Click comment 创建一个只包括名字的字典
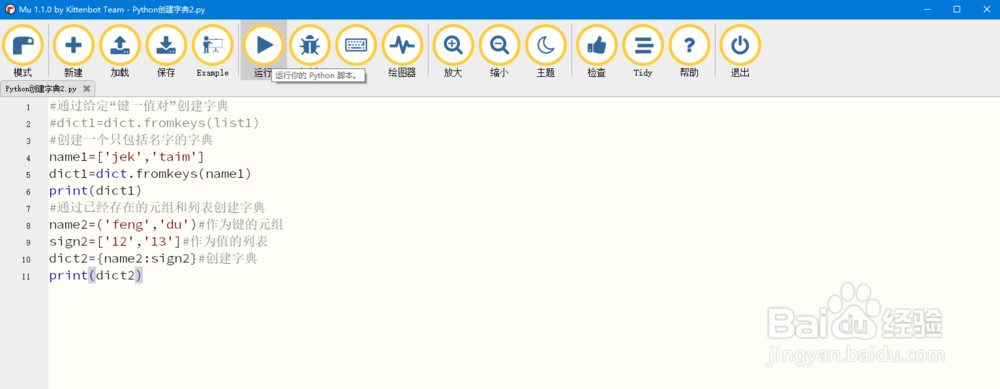 point(131,140)
